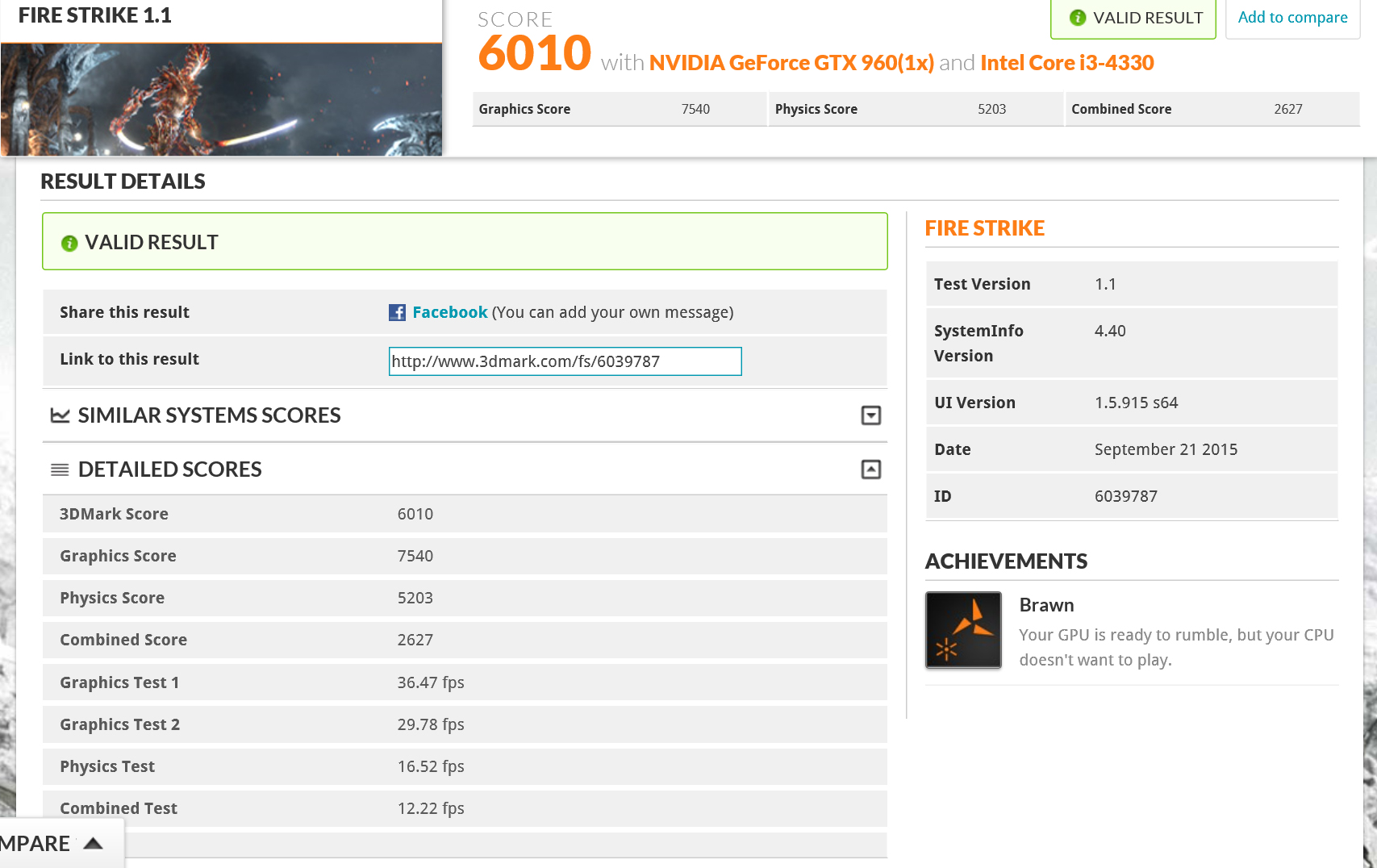Viewport: 1377px width, 868px height.
Task: Click the Brawn achievement badge icon
Action: (x=963, y=630)
